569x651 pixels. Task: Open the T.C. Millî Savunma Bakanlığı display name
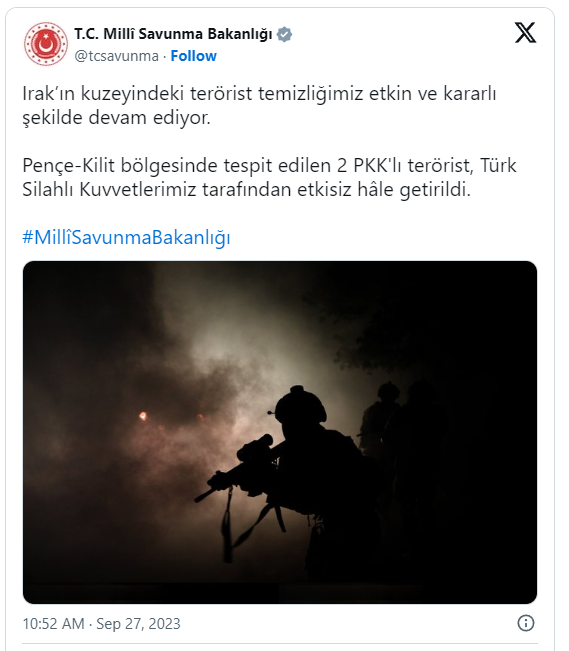pyautogui.click(x=173, y=34)
